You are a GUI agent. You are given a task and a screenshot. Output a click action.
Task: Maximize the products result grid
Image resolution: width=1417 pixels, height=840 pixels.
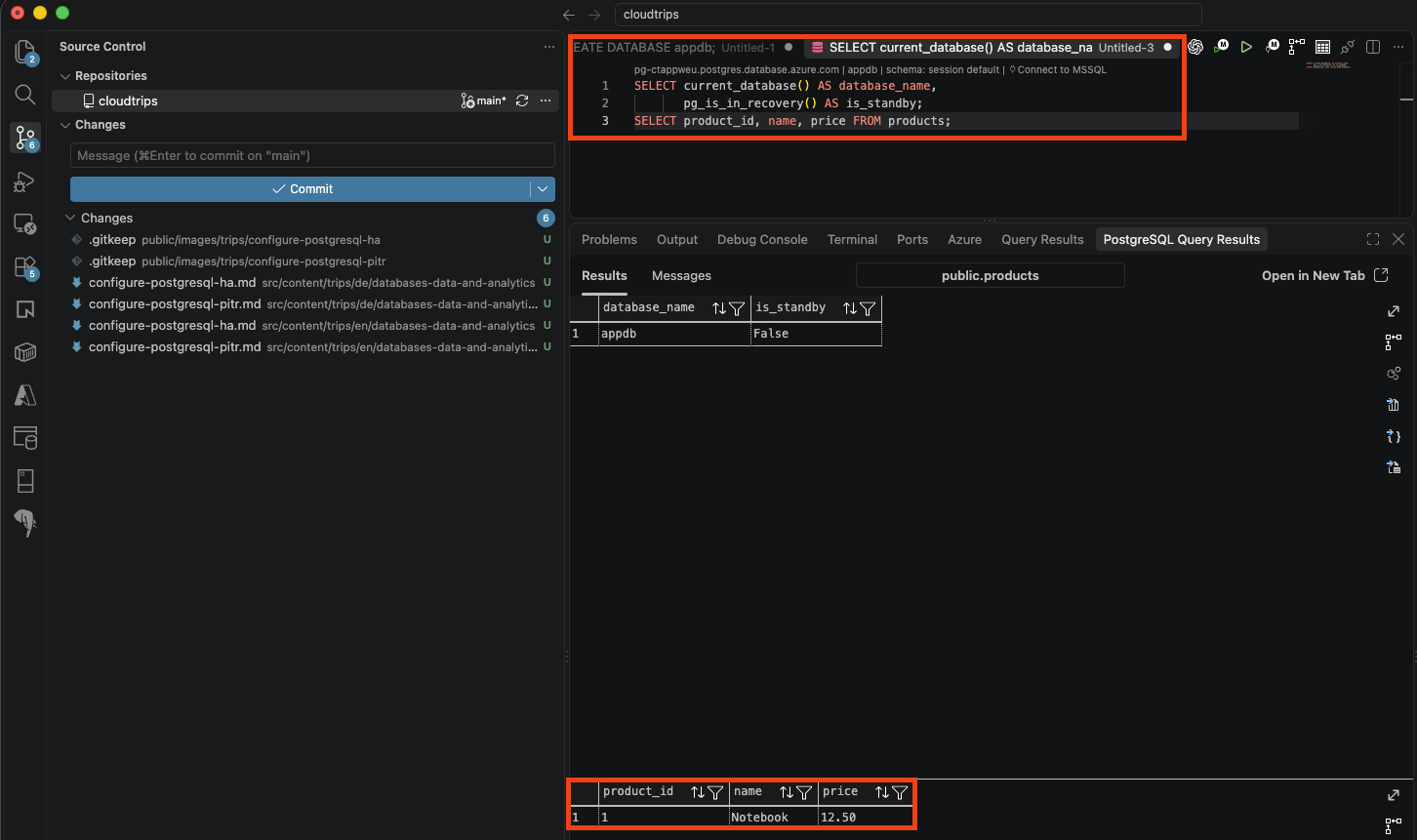point(1394,795)
